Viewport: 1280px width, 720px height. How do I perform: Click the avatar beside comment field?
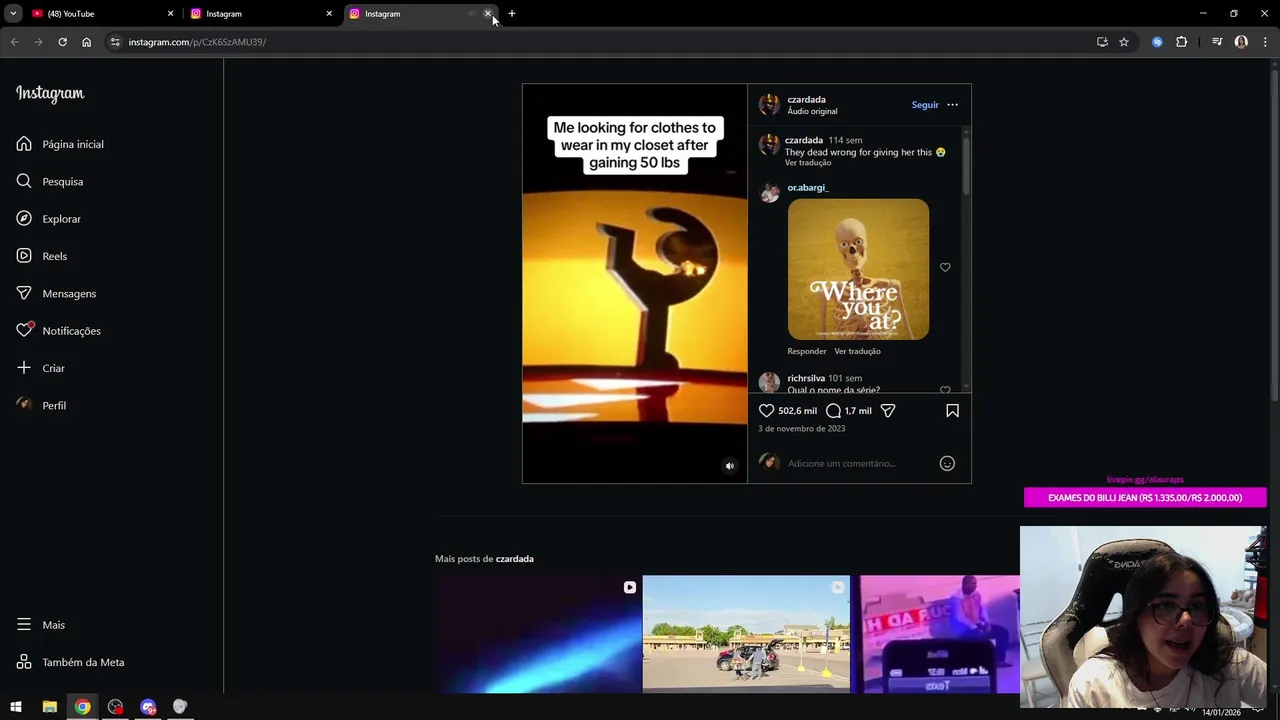point(769,462)
